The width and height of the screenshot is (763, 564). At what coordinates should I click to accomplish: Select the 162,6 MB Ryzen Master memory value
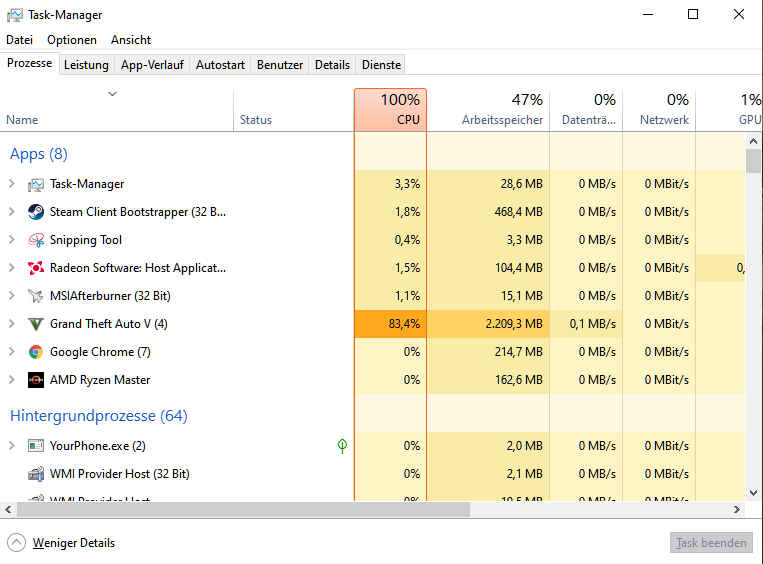click(518, 380)
